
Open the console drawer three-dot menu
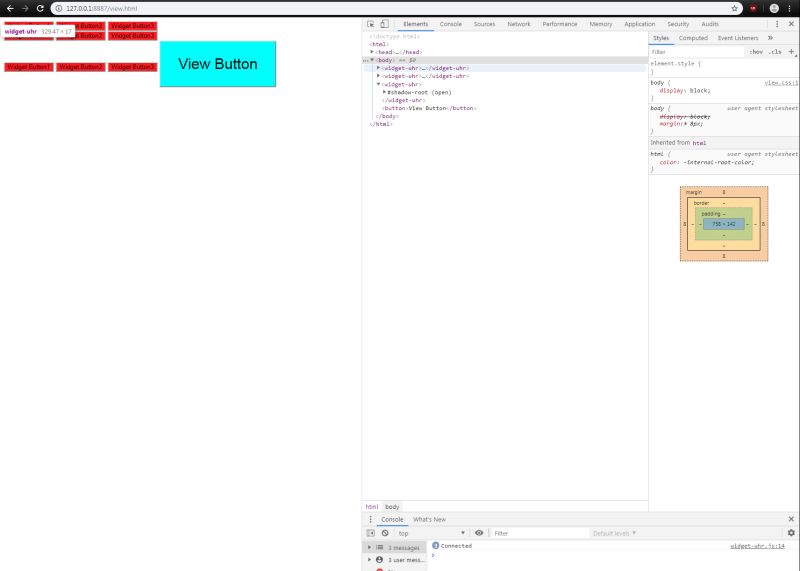click(x=370, y=519)
